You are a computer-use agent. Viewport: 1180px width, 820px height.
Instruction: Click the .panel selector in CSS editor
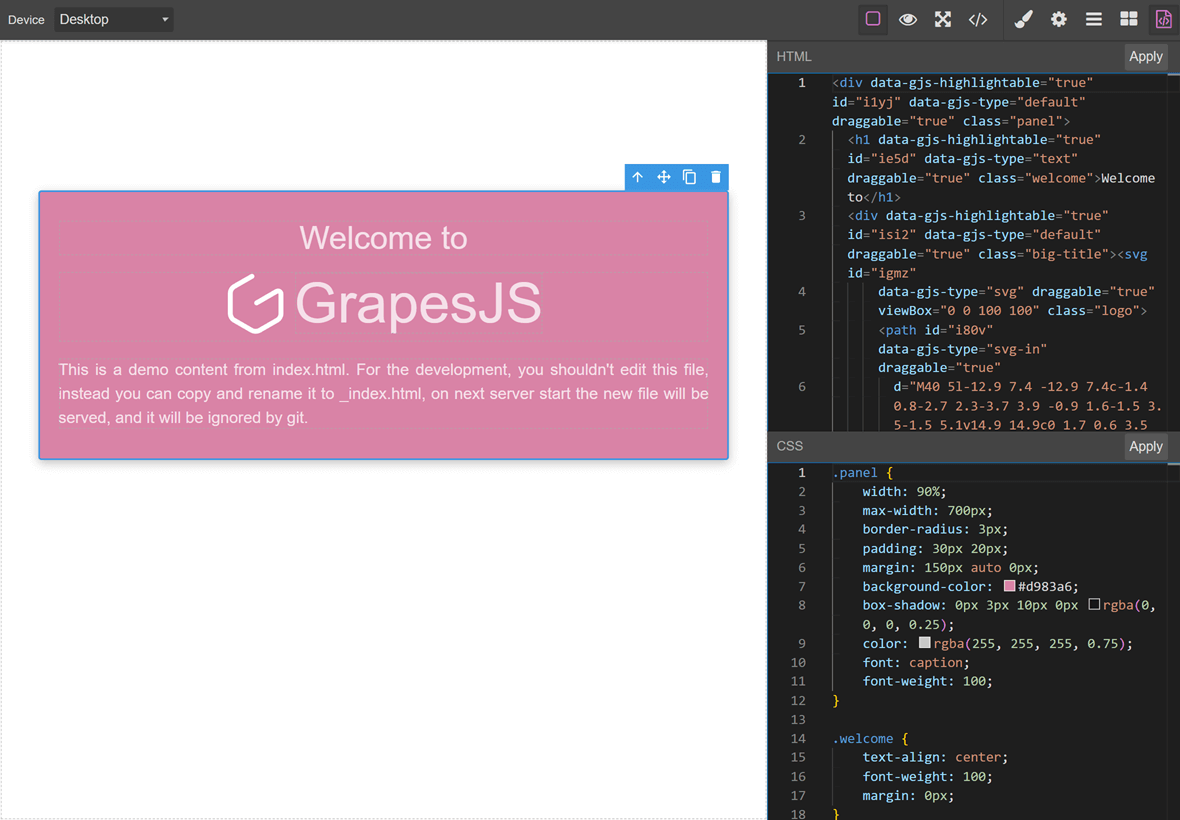(855, 472)
